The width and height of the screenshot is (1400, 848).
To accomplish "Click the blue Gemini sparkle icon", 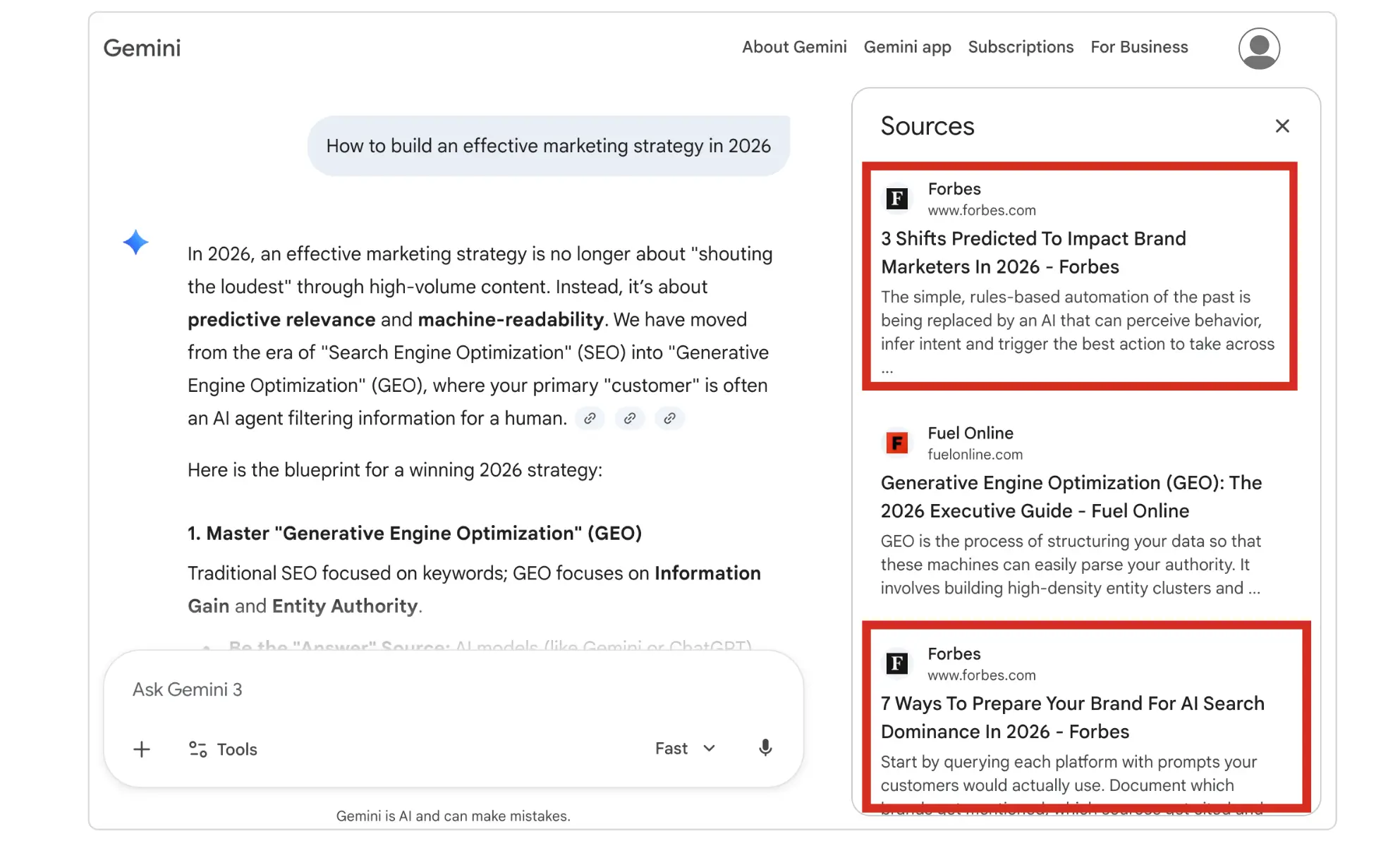I will 135,242.
